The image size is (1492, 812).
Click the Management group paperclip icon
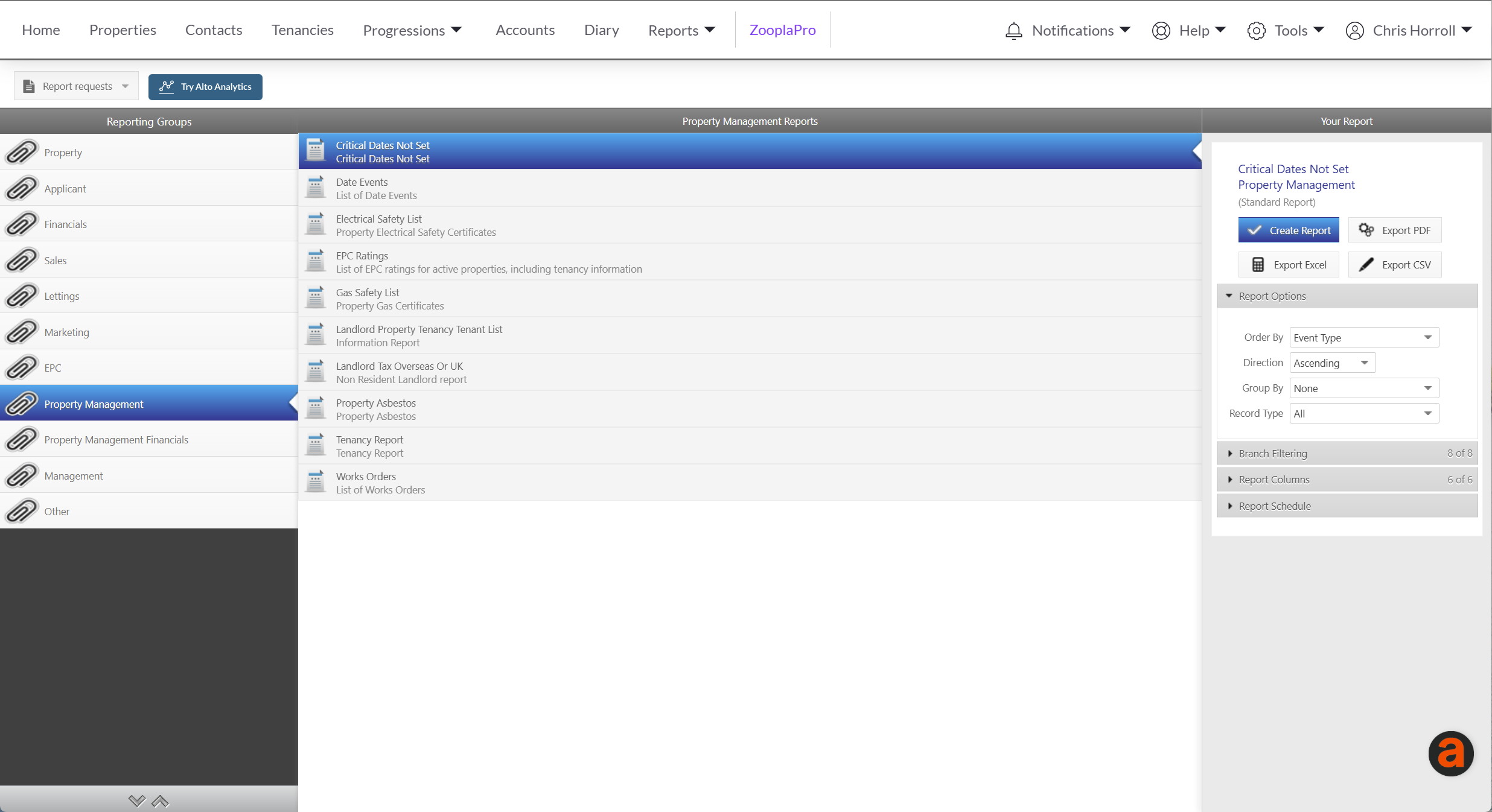click(22, 475)
